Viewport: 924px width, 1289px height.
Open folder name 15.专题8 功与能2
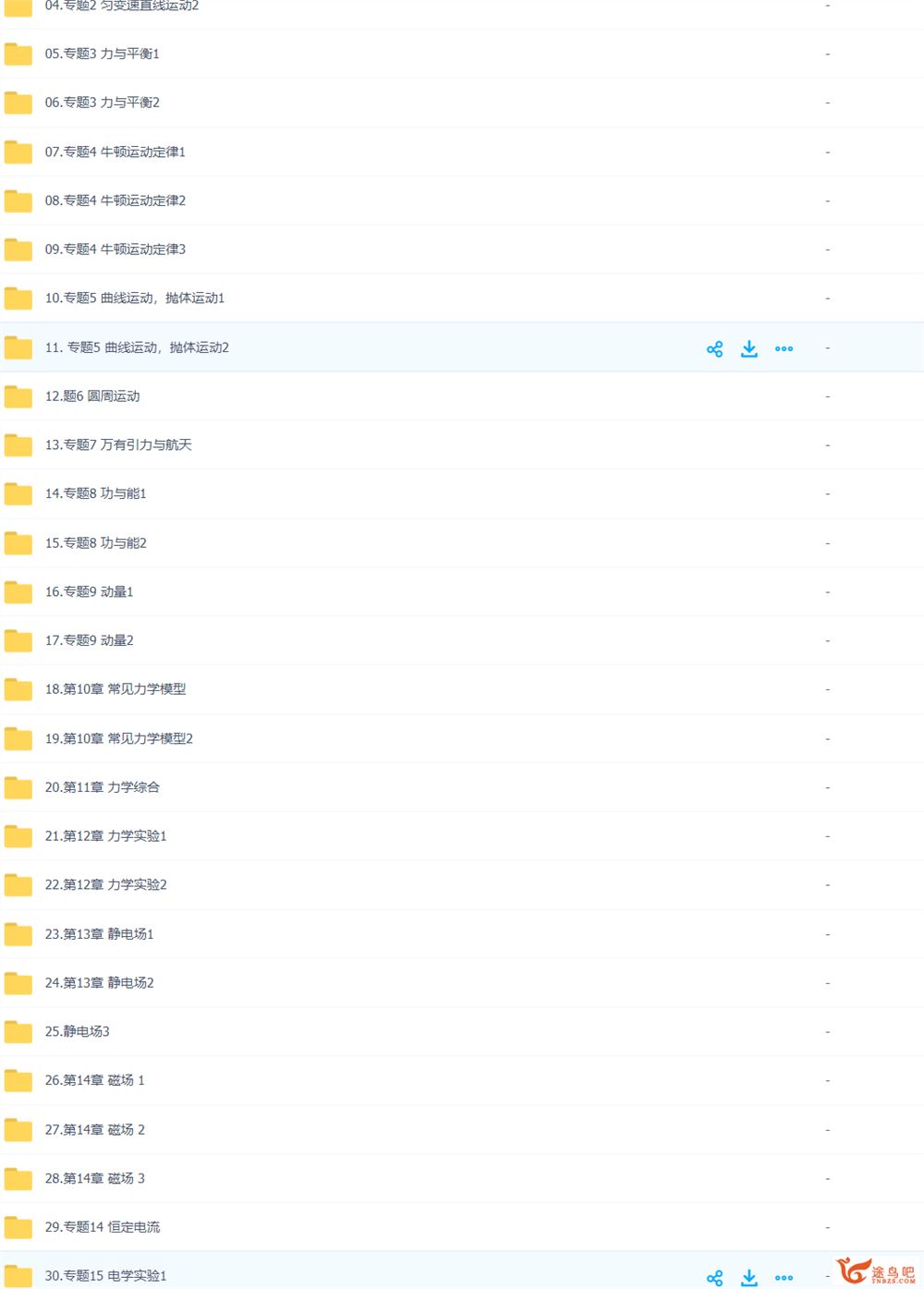[x=96, y=543]
